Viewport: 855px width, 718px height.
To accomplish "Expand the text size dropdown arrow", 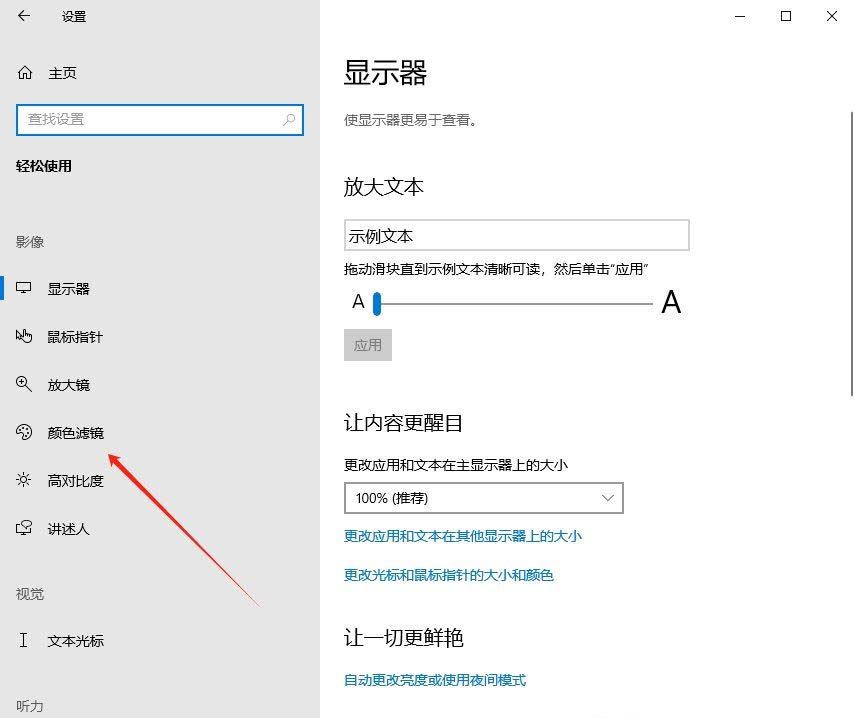I will coord(607,497).
